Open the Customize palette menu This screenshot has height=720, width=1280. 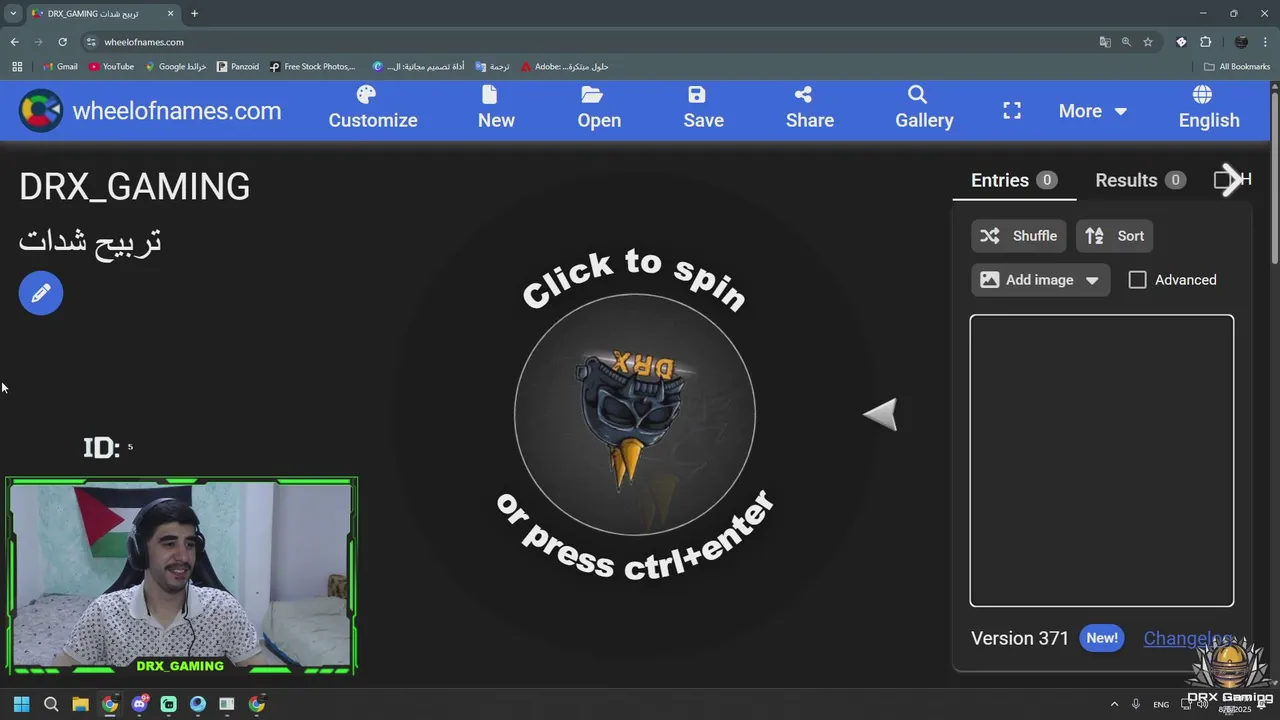pyautogui.click(x=373, y=108)
